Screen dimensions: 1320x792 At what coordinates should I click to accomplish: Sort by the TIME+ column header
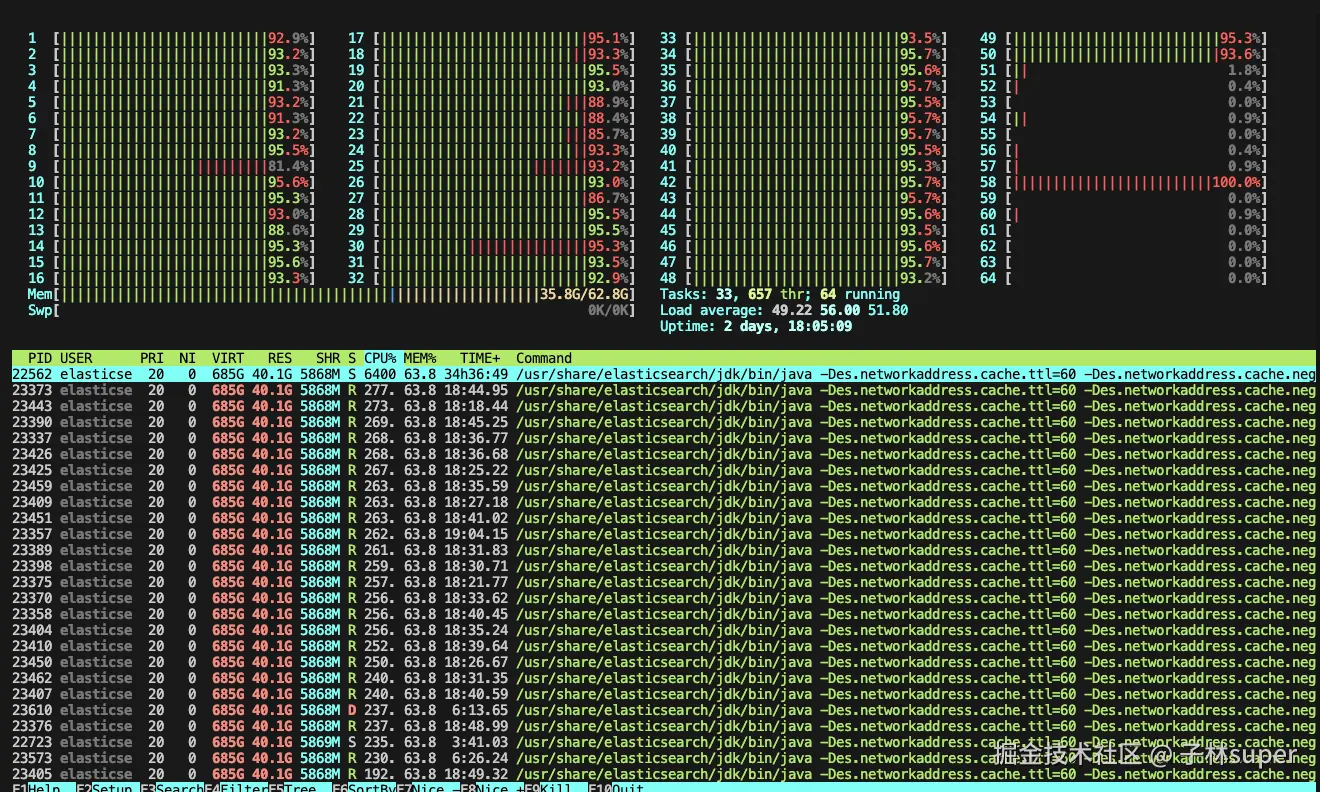click(x=480, y=358)
